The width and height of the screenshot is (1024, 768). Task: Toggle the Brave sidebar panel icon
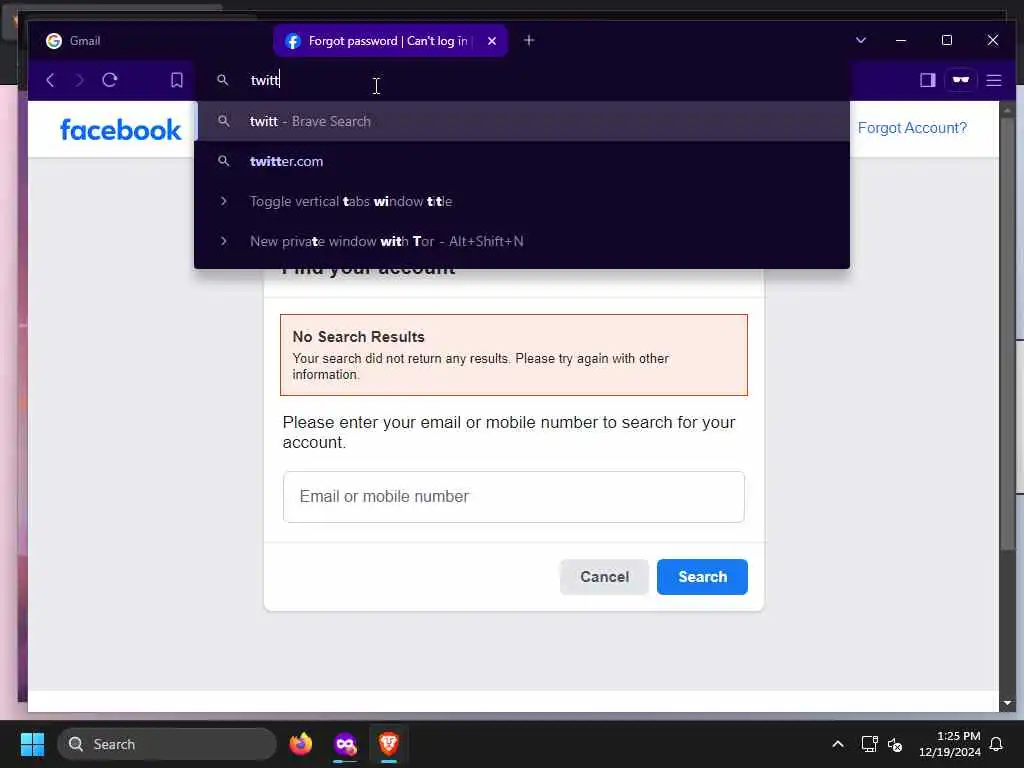pos(927,80)
